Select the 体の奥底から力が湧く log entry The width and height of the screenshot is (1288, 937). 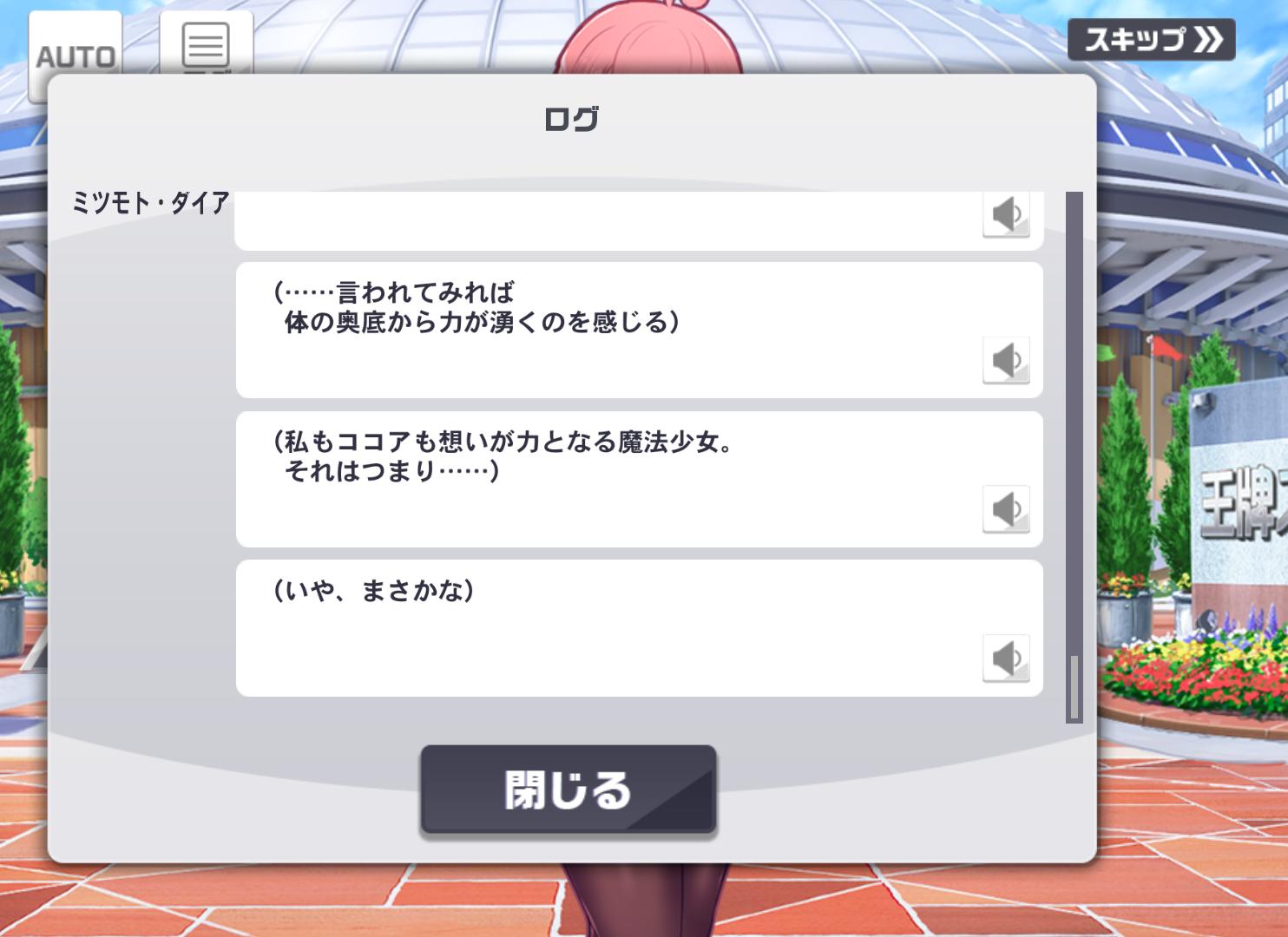(639, 331)
